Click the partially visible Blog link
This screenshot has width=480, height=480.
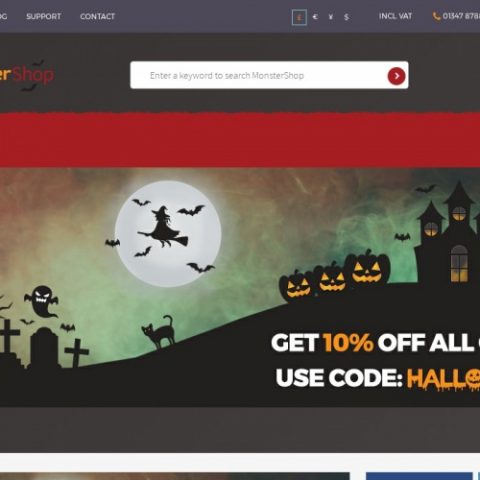click(3, 16)
